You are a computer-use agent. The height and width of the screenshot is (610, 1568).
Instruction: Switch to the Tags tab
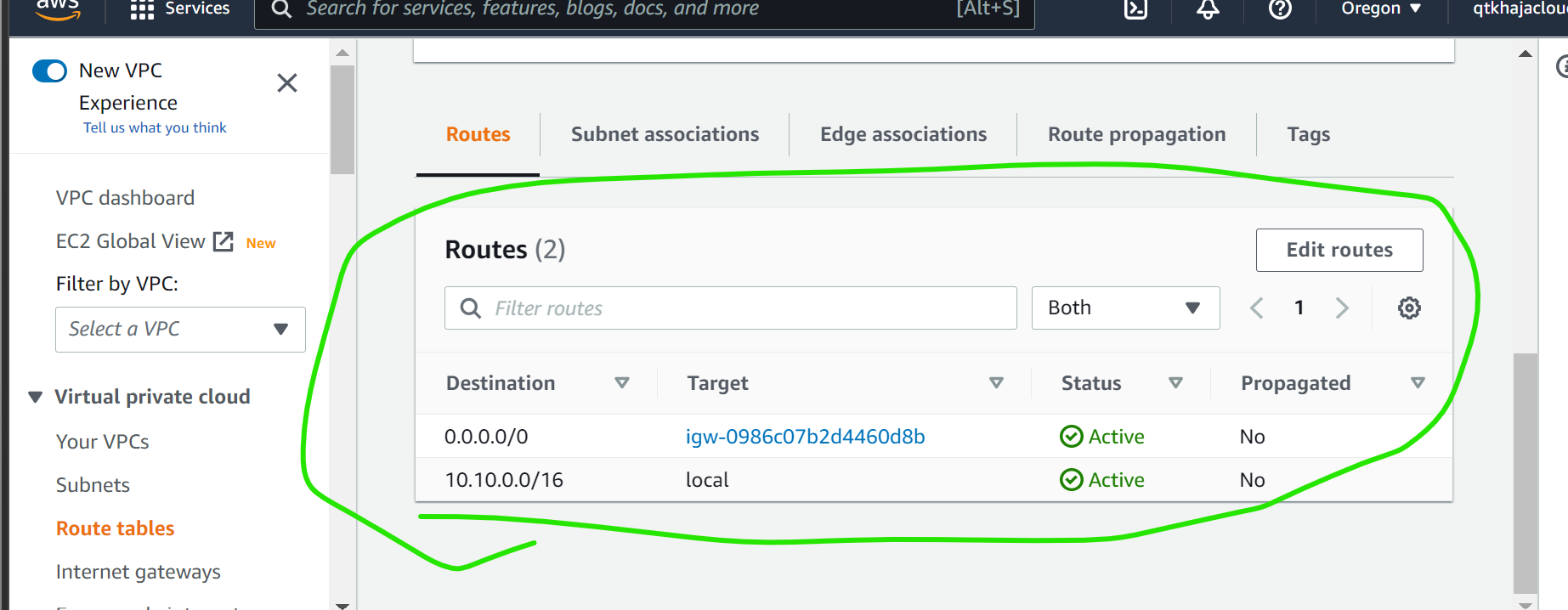(x=1309, y=134)
